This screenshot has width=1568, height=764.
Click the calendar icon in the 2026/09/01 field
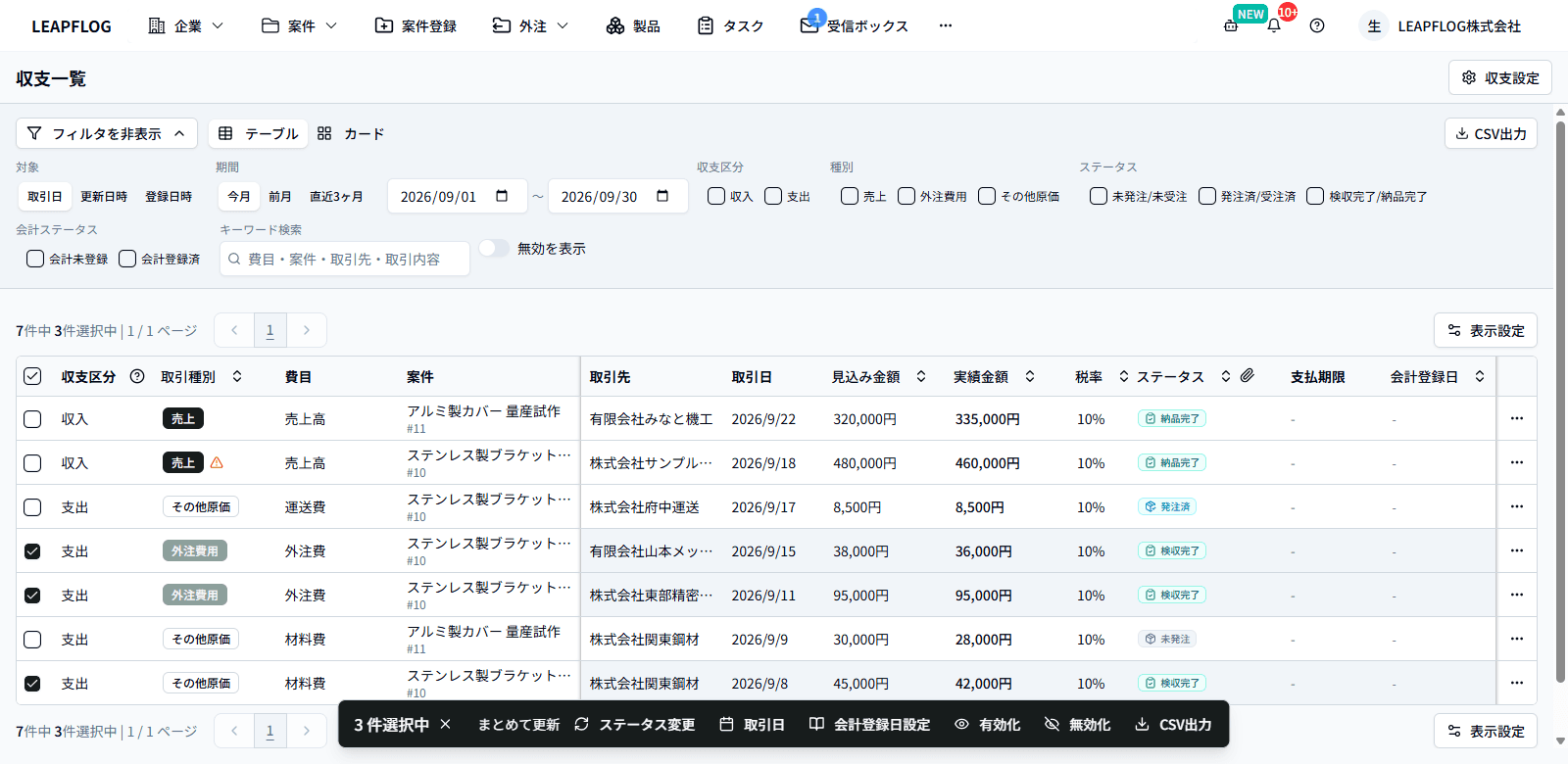502,196
